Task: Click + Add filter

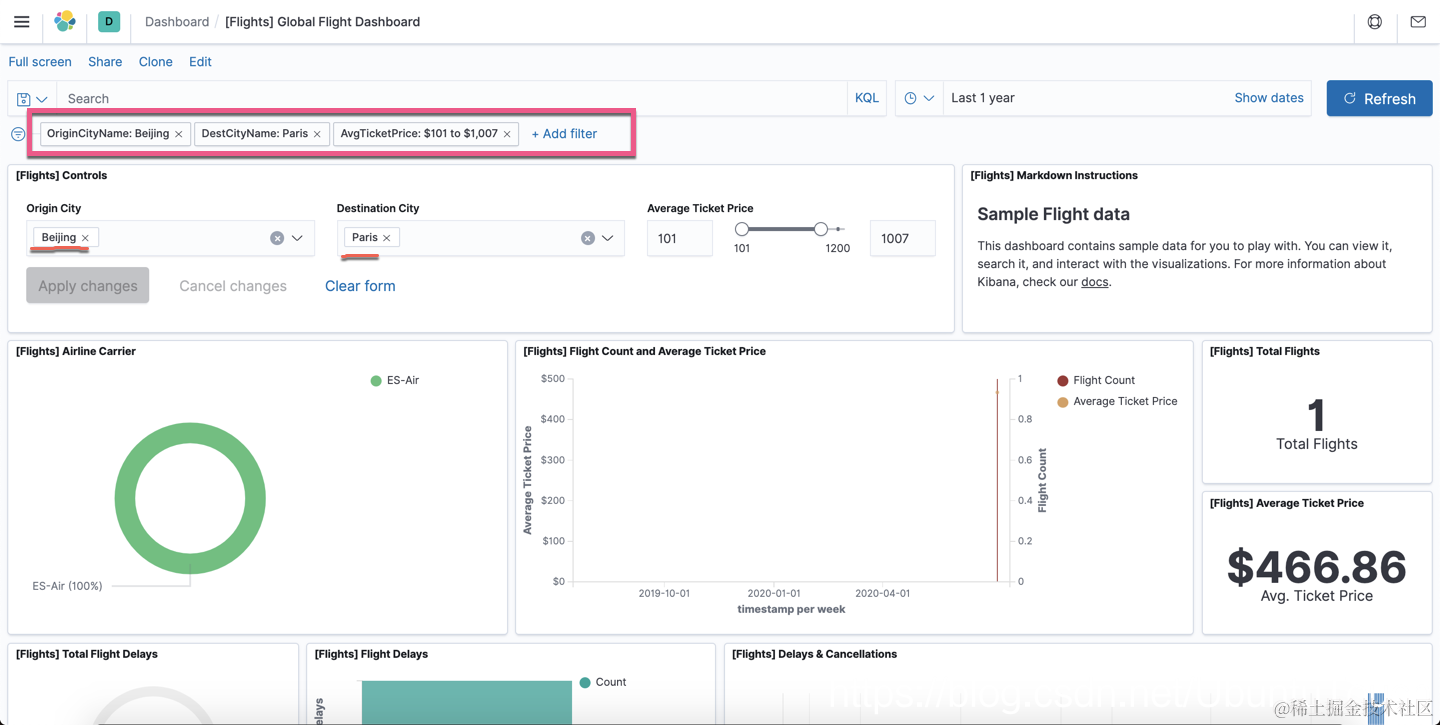Action: pos(564,134)
